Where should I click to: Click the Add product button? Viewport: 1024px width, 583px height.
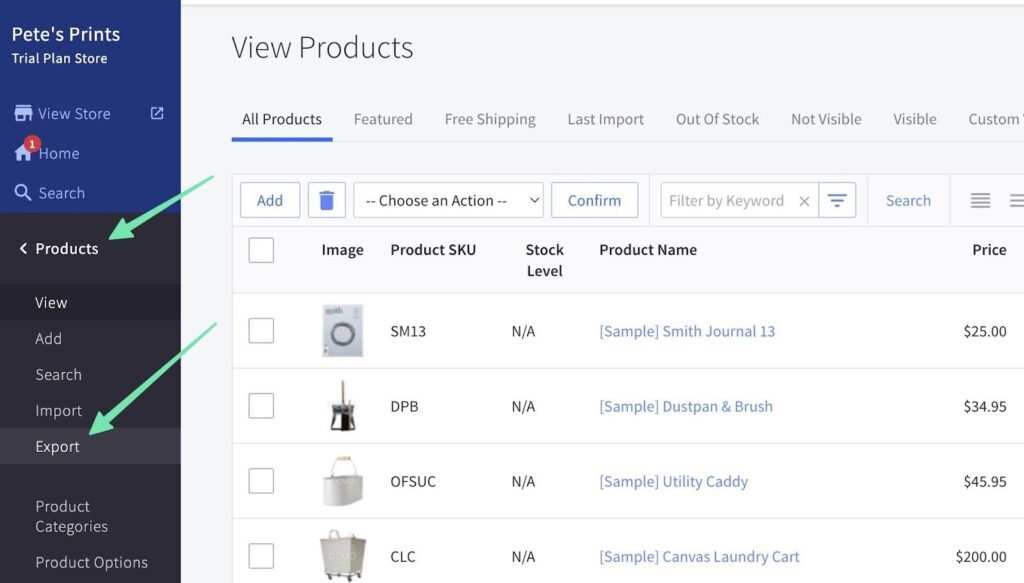[x=270, y=200]
